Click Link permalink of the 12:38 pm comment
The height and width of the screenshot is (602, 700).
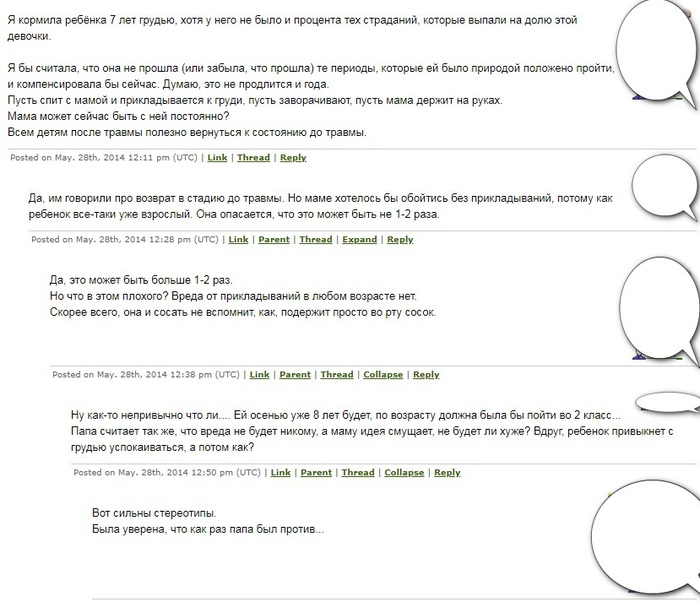[259, 375]
